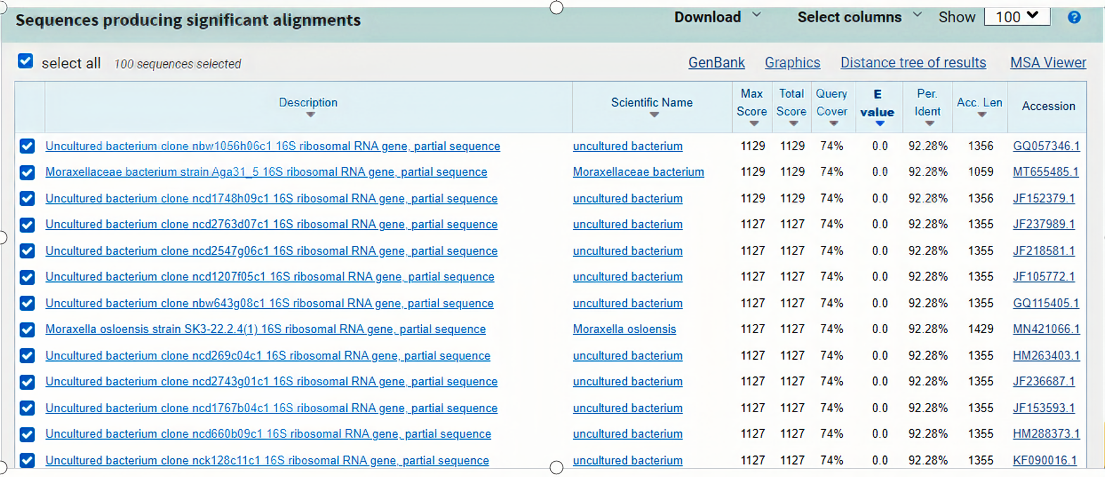The width and height of the screenshot is (1105, 477).
Task: Open the Show 100 results selector
Action: [1016, 17]
